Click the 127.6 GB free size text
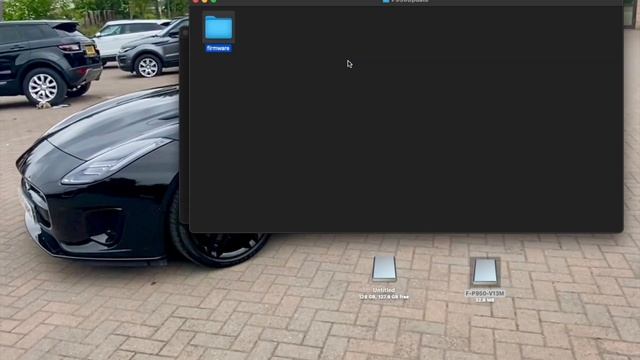 point(384,297)
